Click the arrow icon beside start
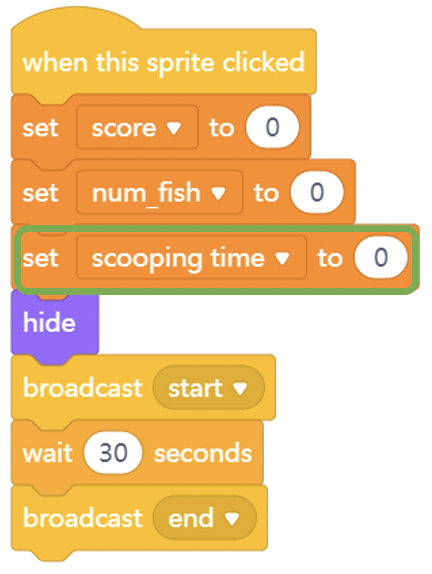 pos(240,388)
